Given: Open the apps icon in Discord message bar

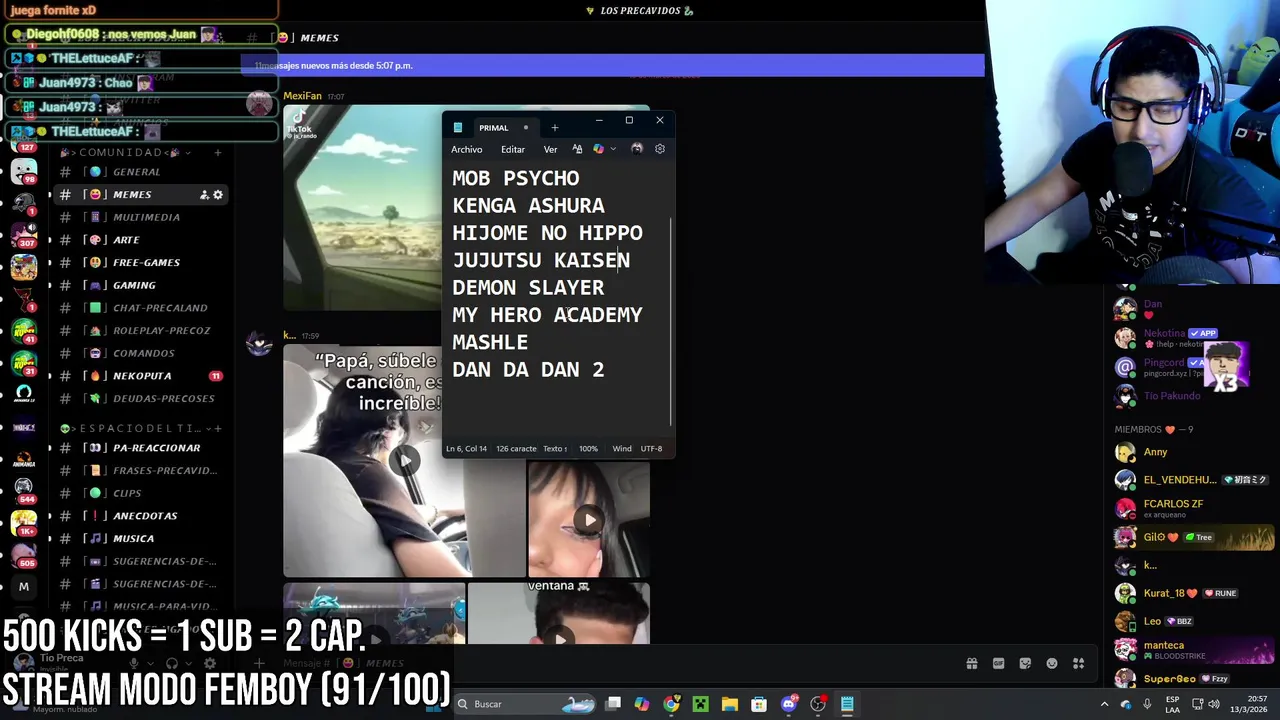Looking at the screenshot, I should point(1079,663).
